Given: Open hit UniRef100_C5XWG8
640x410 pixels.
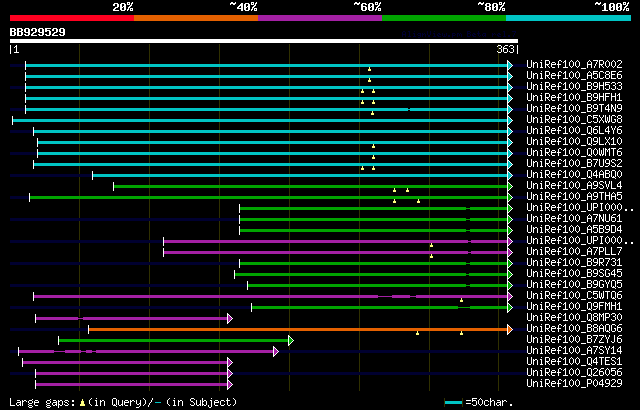Looking at the screenshot, I should tap(574, 119).
